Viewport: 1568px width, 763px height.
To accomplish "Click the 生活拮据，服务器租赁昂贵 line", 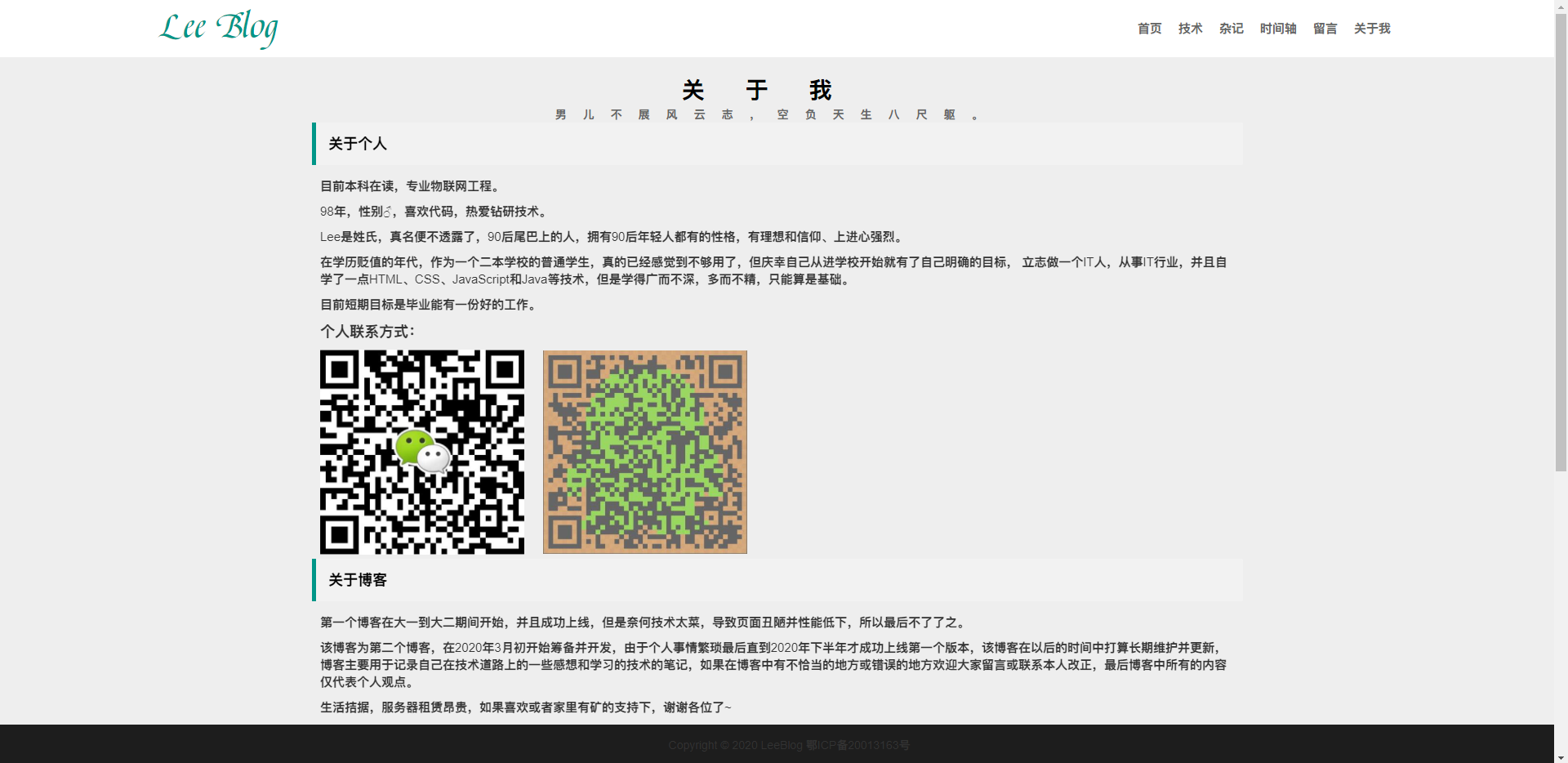I will (x=526, y=707).
